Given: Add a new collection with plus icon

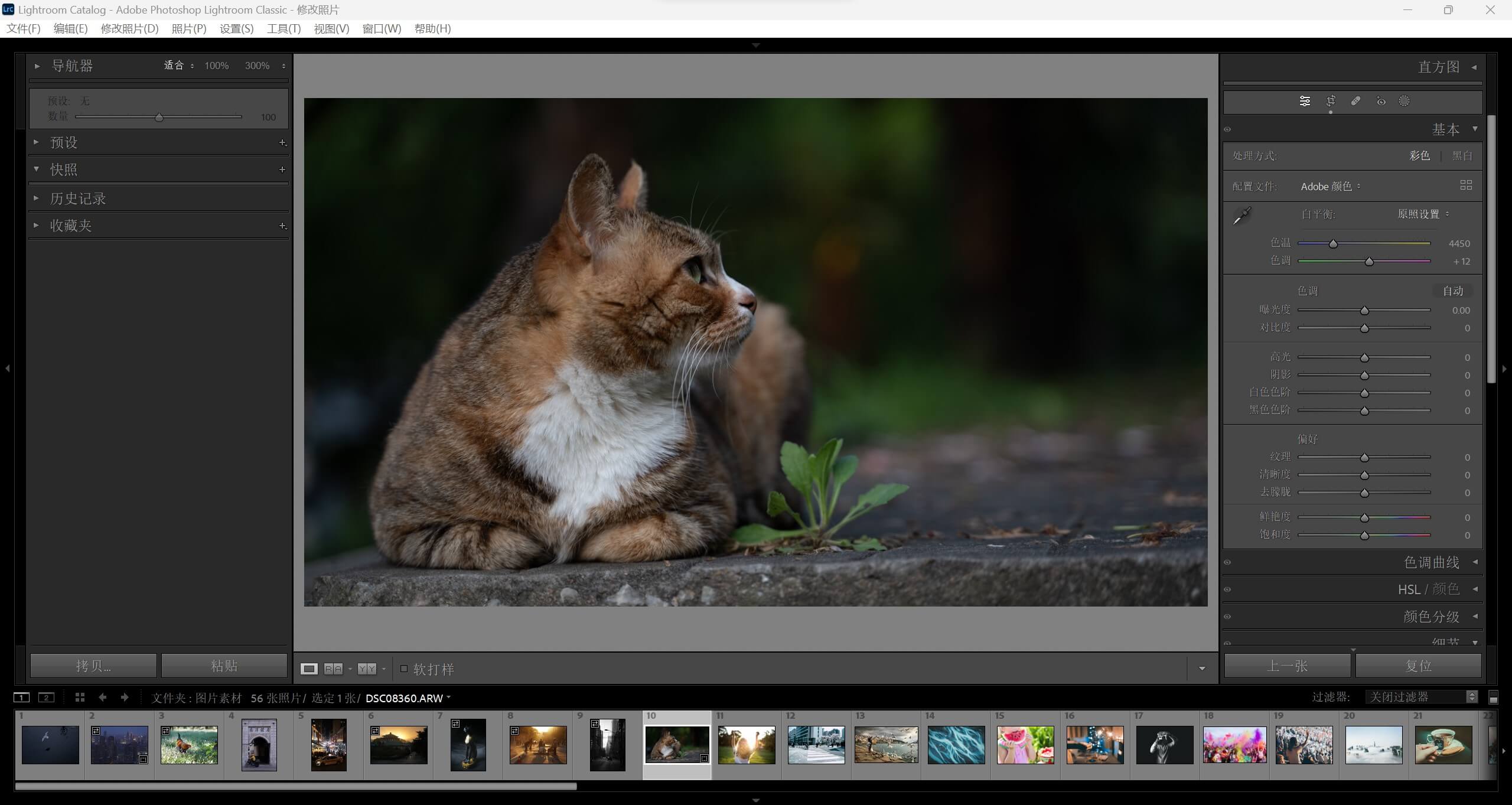Looking at the screenshot, I should (x=282, y=226).
